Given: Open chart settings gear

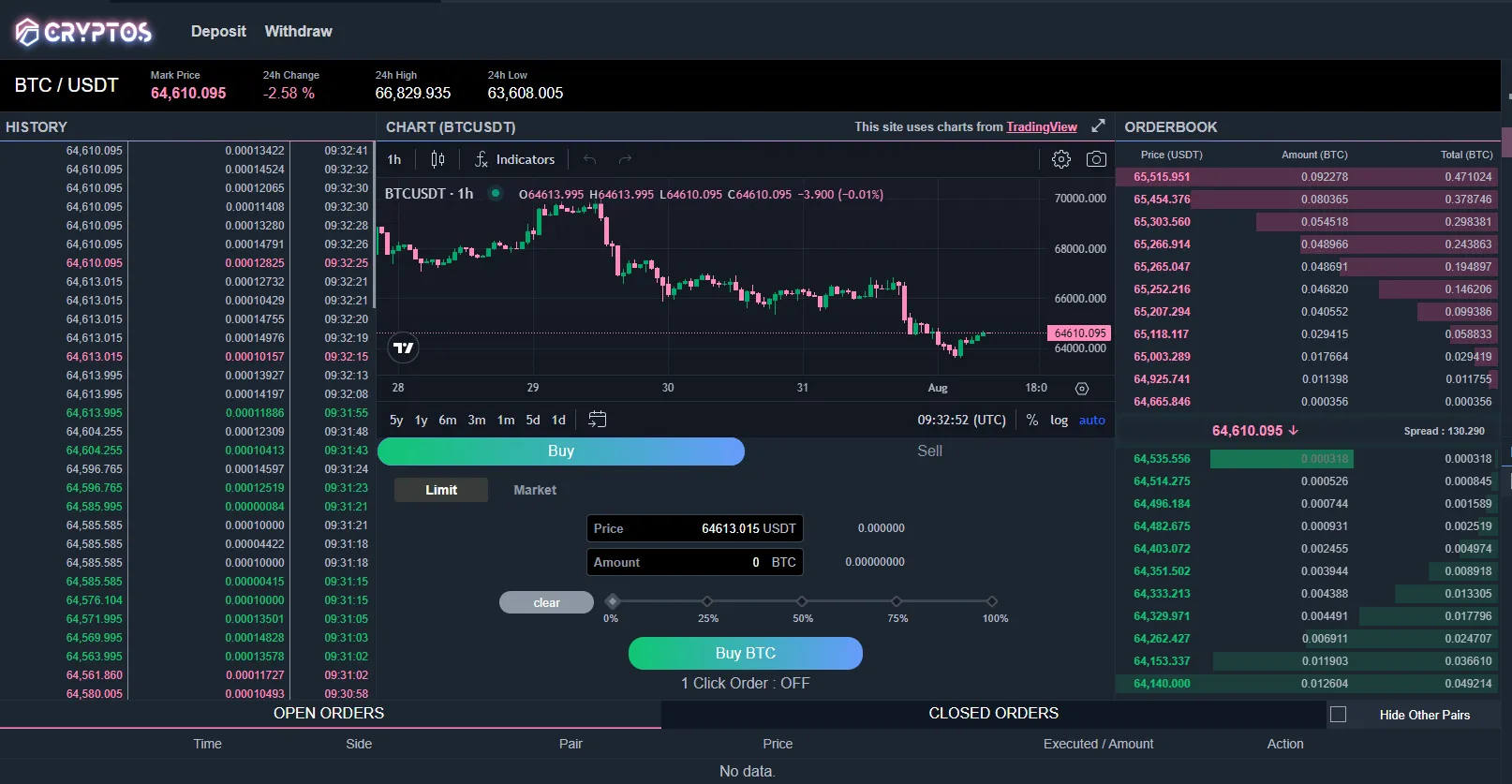Looking at the screenshot, I should [x=1061, y=159].
